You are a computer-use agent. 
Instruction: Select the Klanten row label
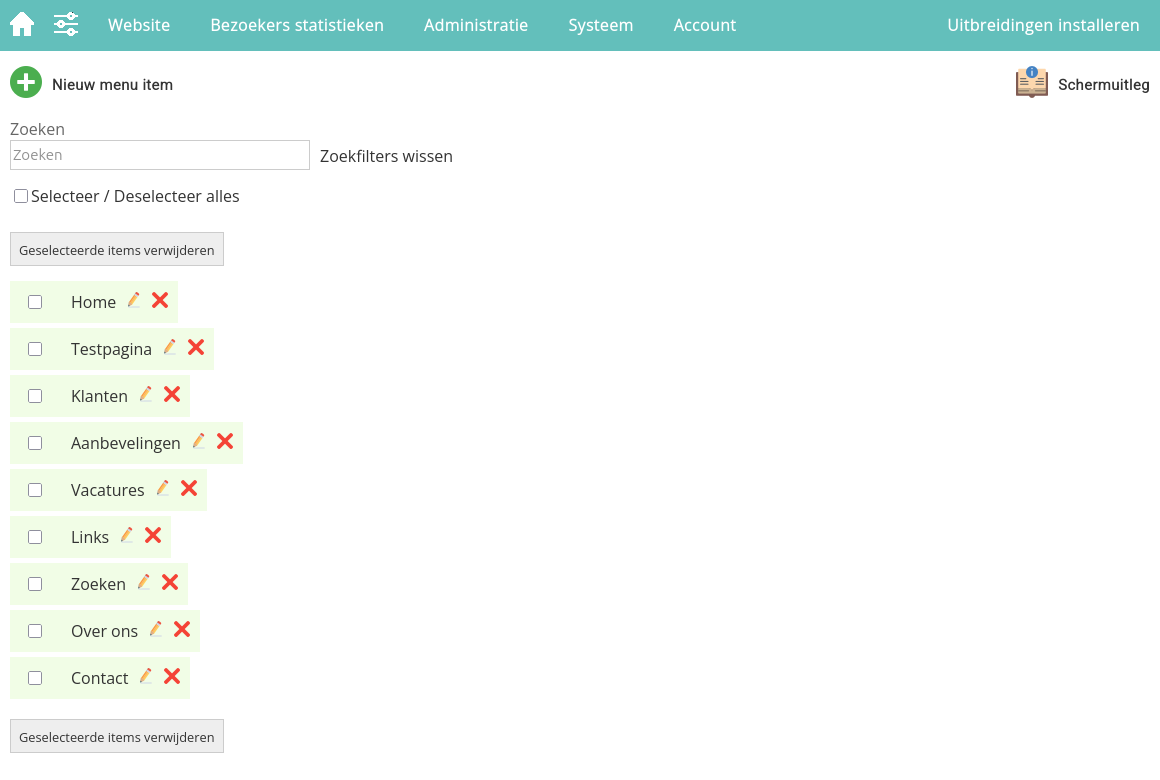[99, 396]
